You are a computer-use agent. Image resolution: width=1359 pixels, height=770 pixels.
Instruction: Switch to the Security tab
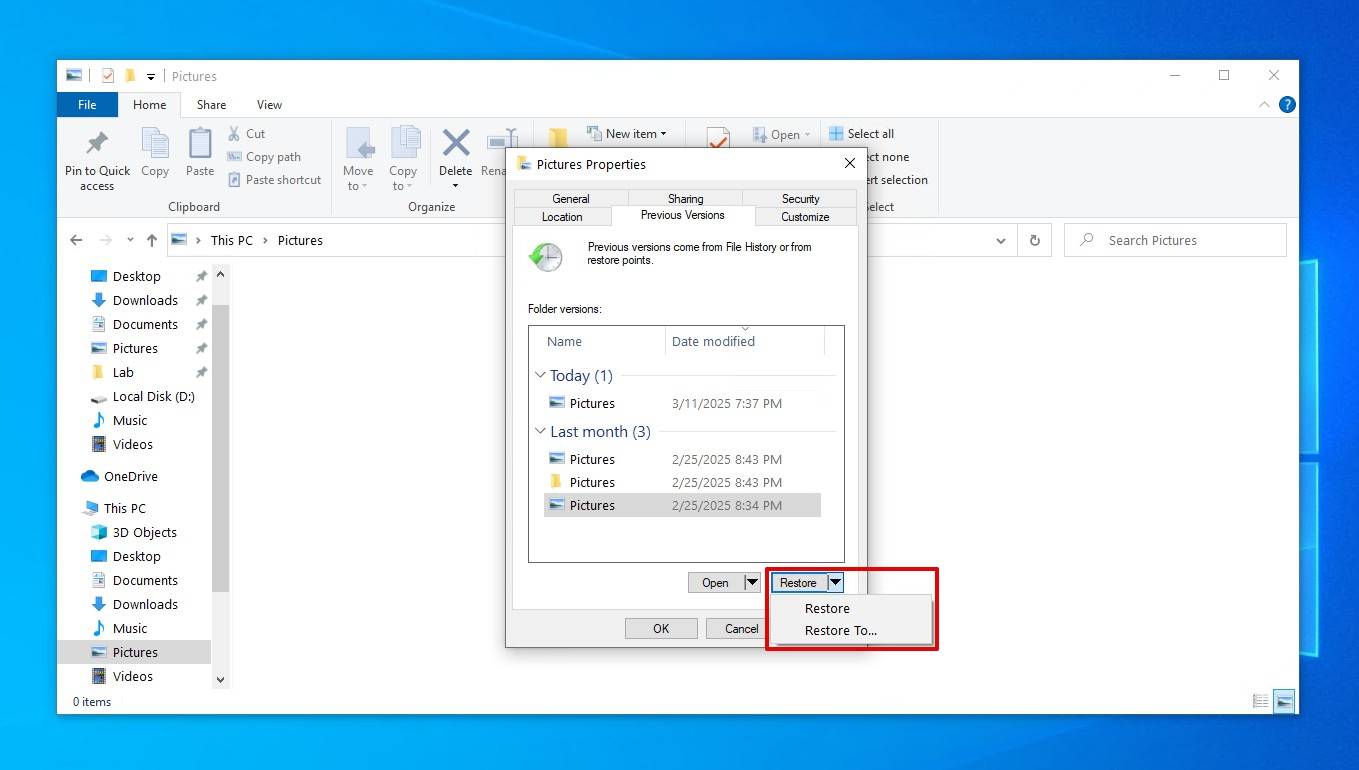point(800,199)
